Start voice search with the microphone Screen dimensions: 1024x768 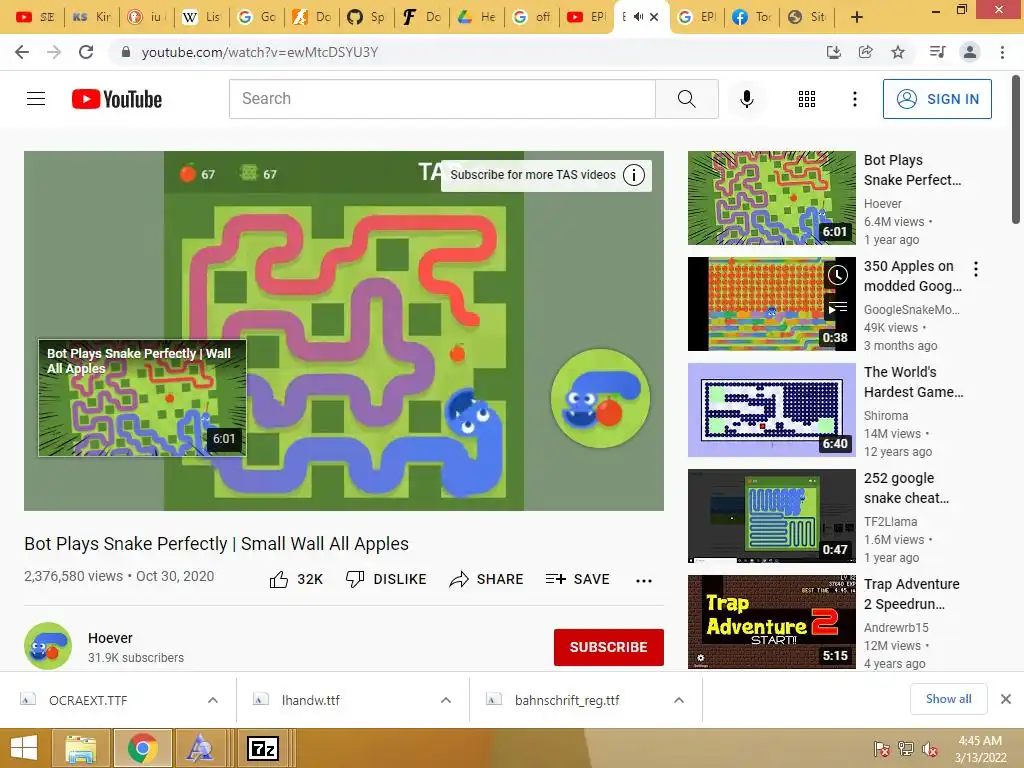[x=746, y=99]
